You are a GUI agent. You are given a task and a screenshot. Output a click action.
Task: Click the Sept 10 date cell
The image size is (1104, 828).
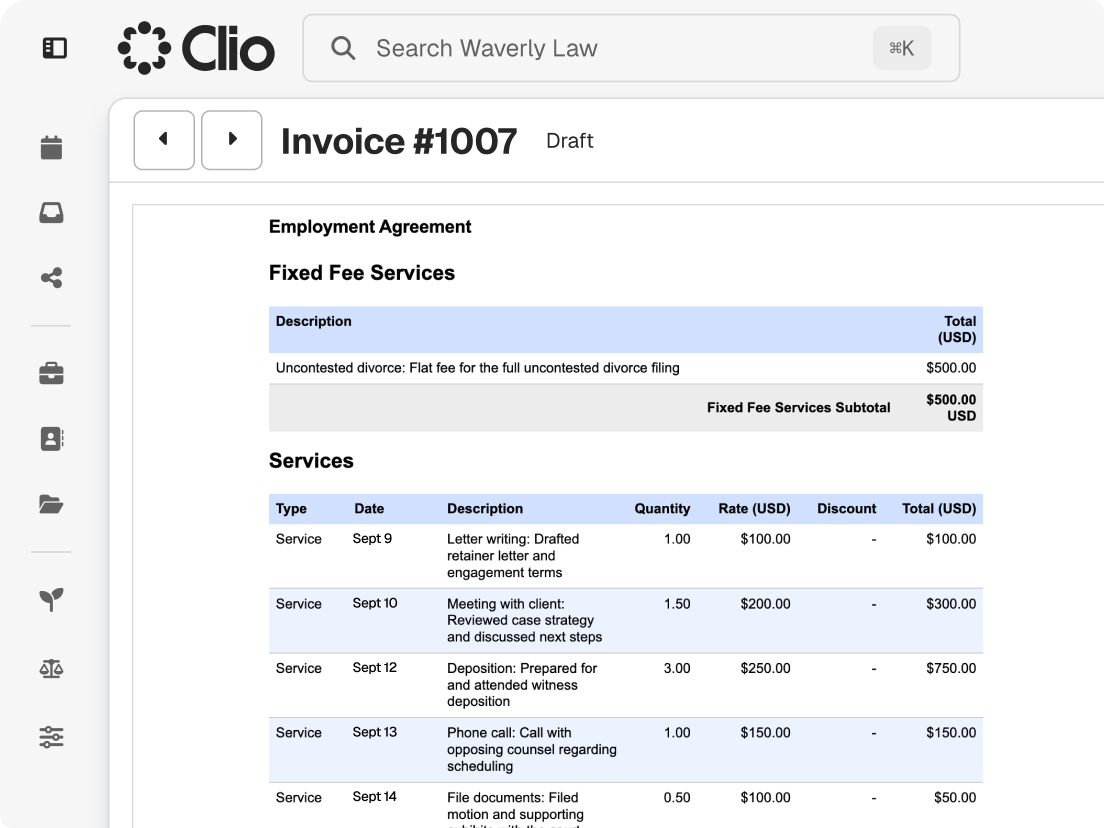[375, 603]
